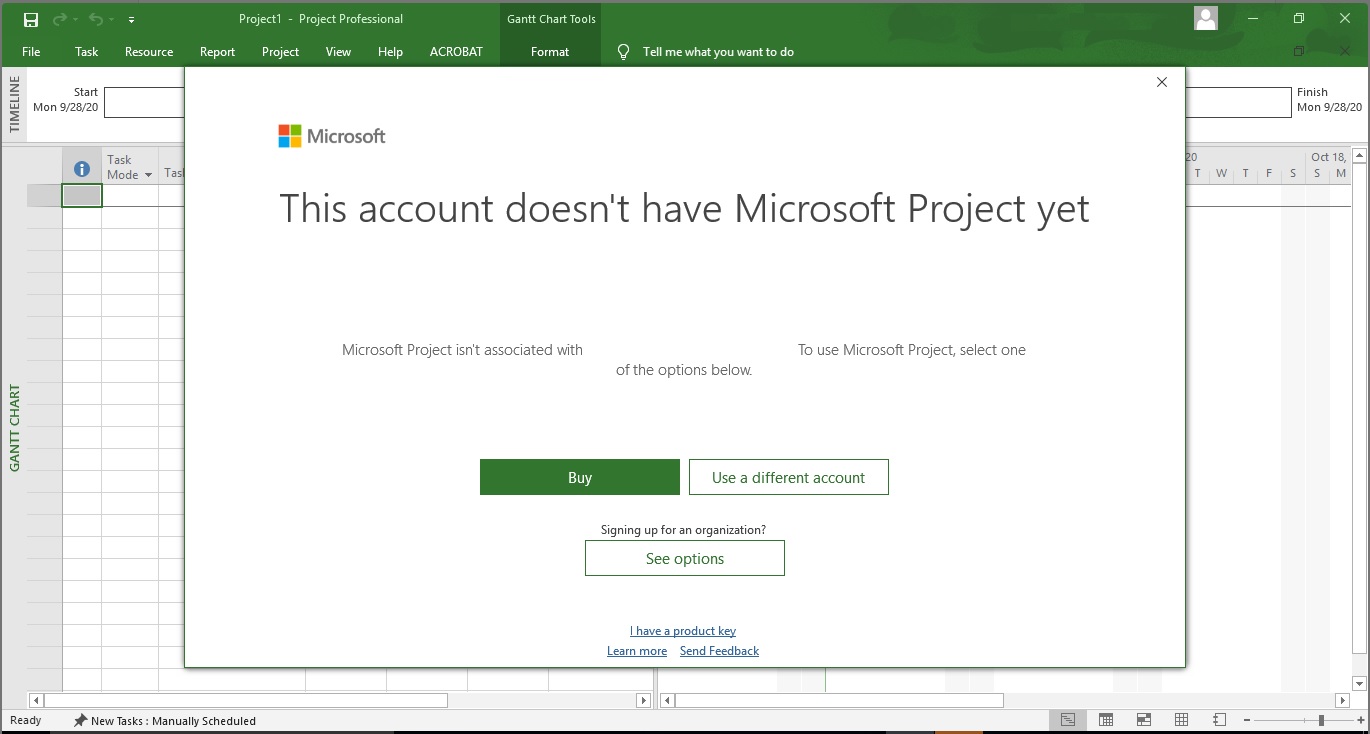The width and height of the screenshot is (1370, 734).
Task: Open the Task ribbon tab
Action: point(87,52)
